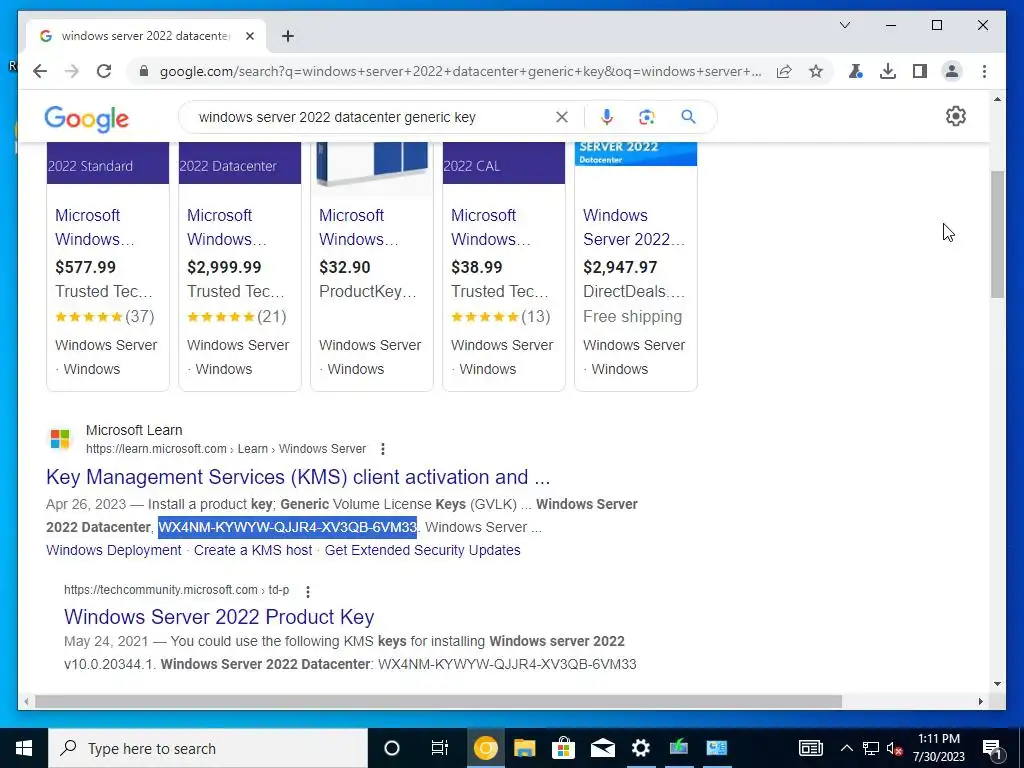1024x768 pixels.
Task: Open the Create a KMS host sitelink
Action: coord(253,550)
